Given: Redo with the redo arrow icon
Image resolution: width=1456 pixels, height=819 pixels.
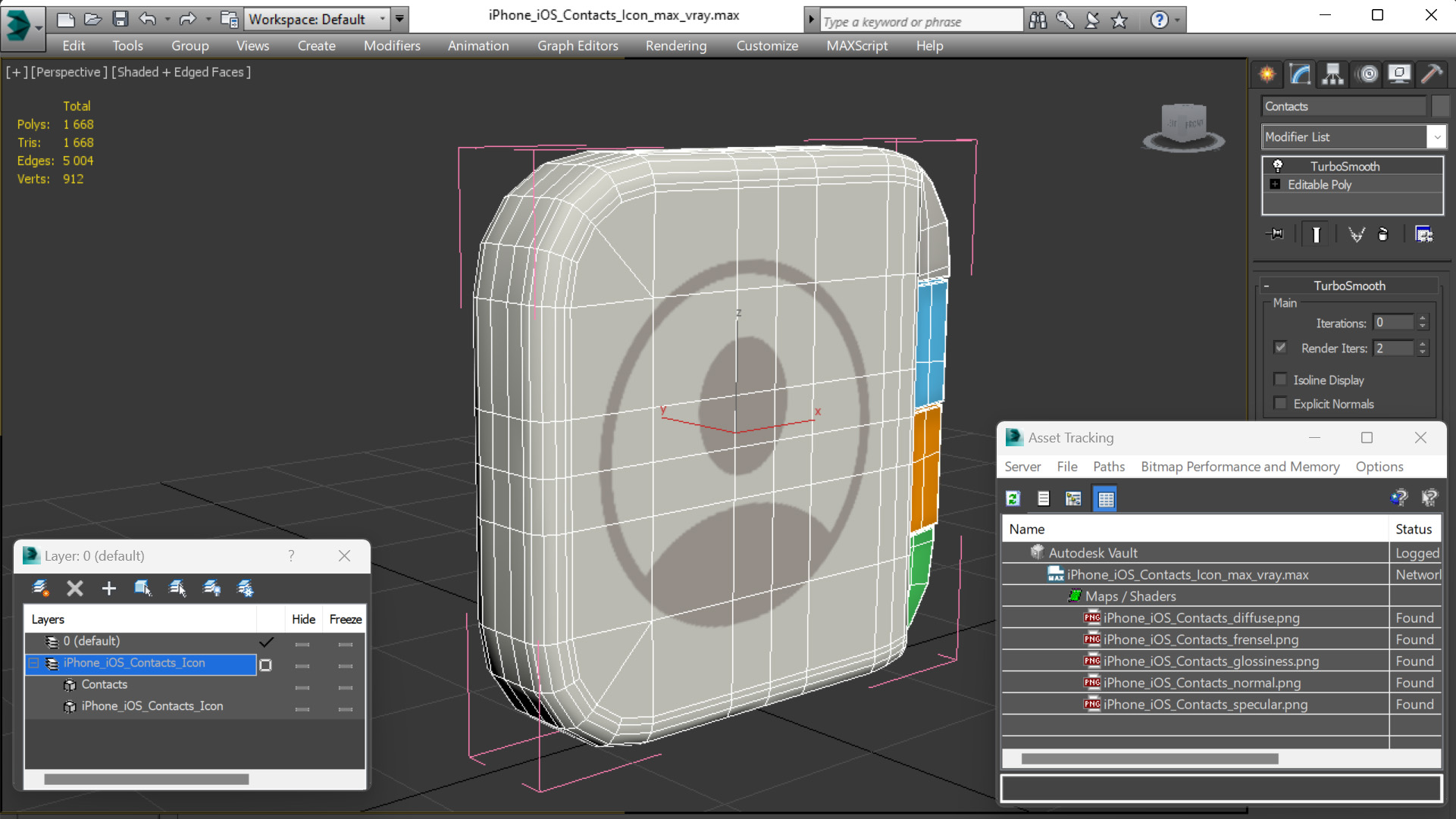Looking at the screenshot, I should coord(187,19).
